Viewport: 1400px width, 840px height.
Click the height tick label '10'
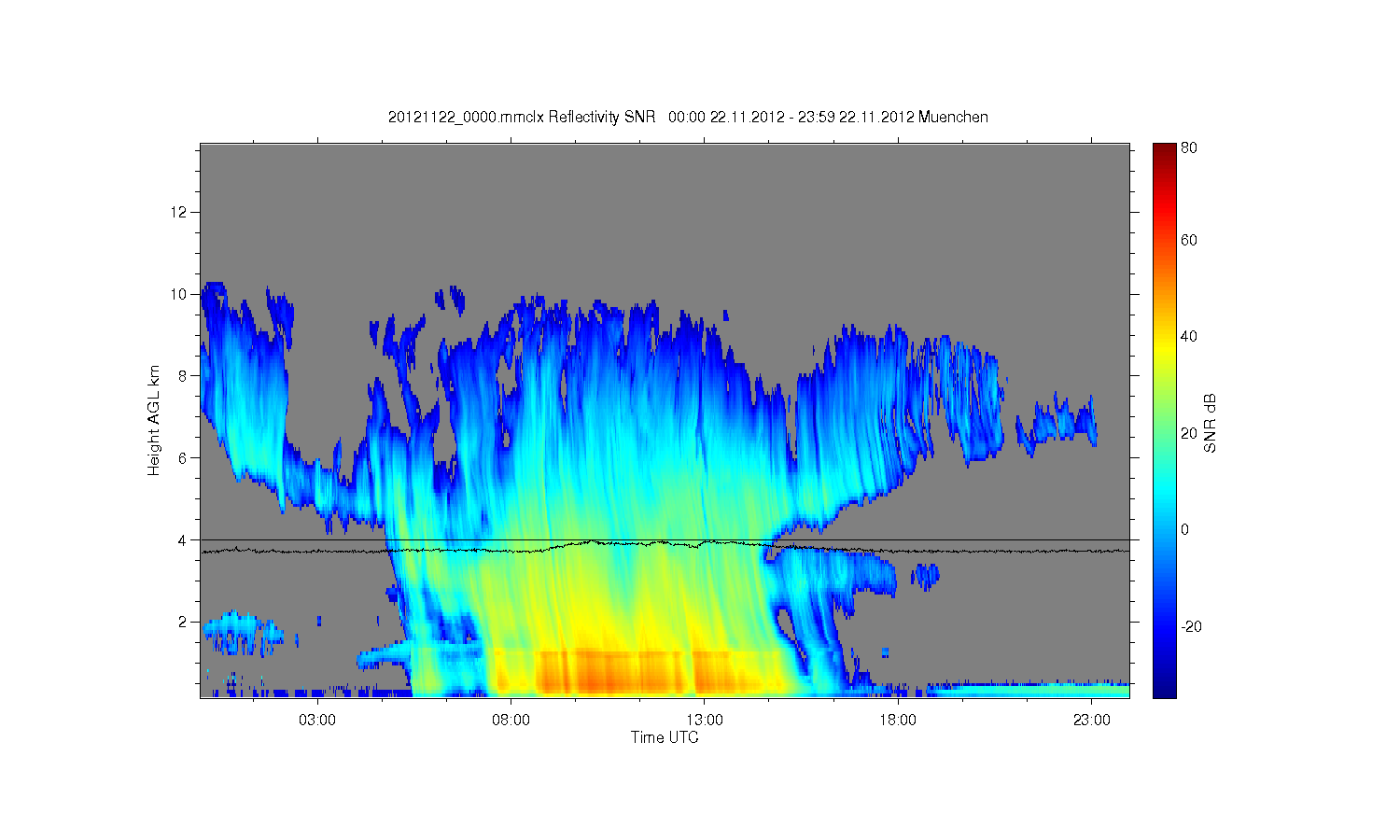(x=180, y=294)
